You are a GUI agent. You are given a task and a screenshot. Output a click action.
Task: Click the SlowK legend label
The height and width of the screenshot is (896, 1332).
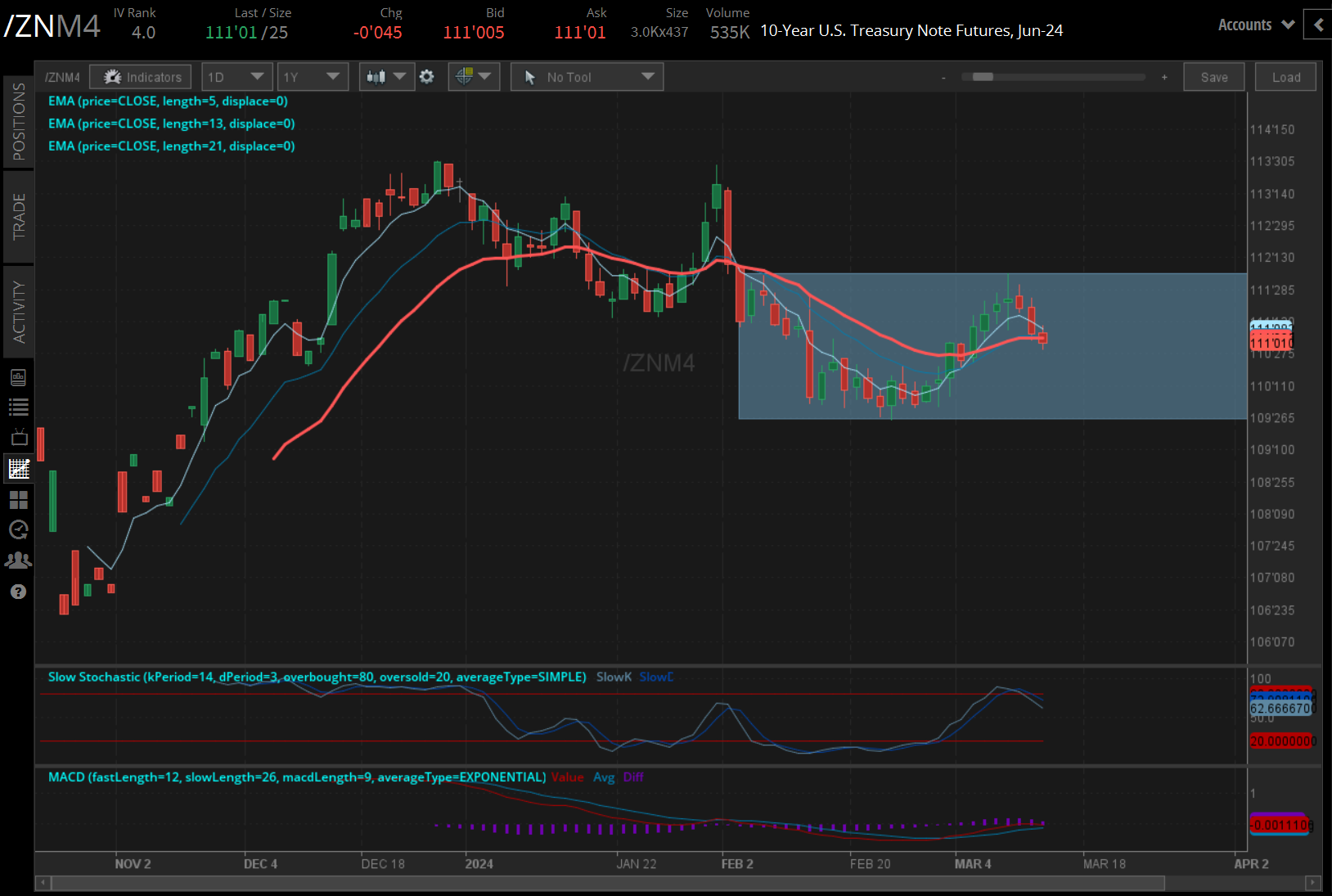click(614, 677)
